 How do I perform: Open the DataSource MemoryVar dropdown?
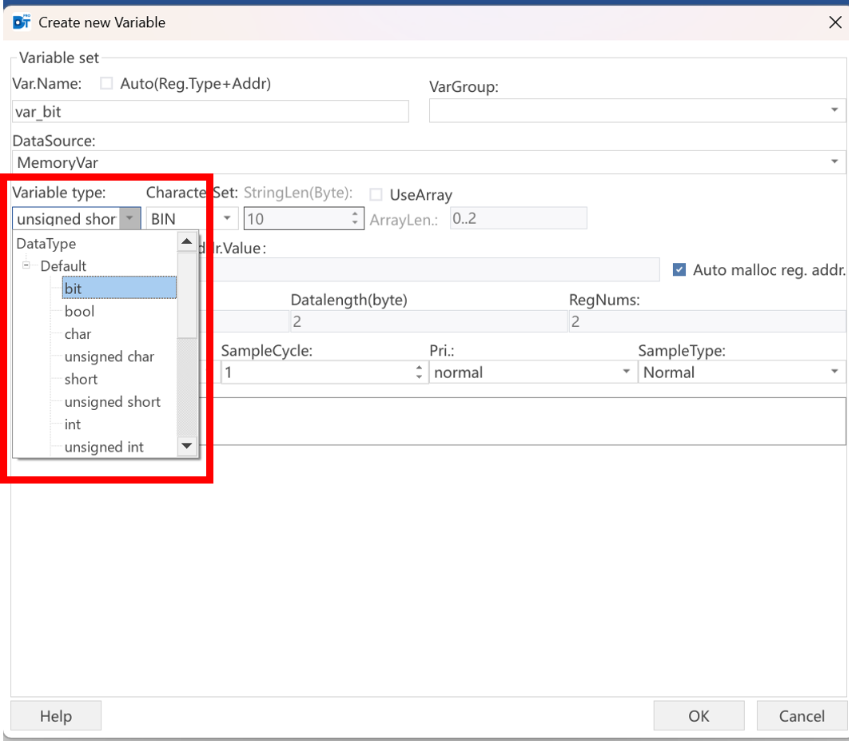[x=834, y=162]
